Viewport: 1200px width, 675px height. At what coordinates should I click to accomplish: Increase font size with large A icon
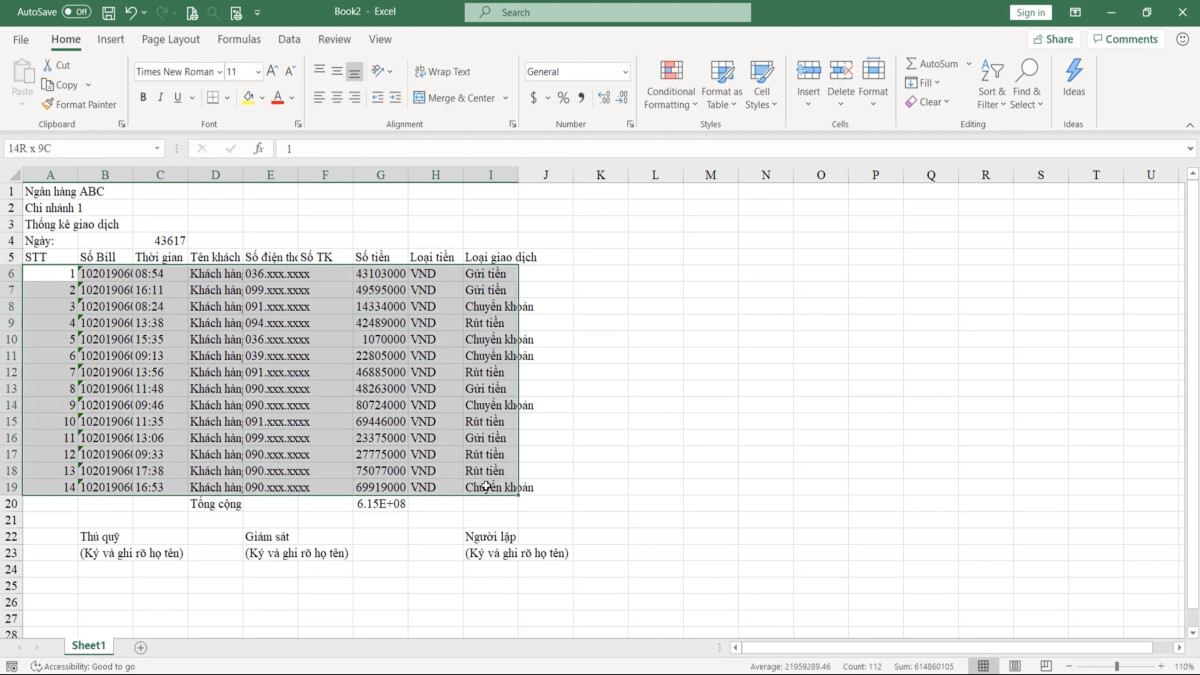[274, 71]
